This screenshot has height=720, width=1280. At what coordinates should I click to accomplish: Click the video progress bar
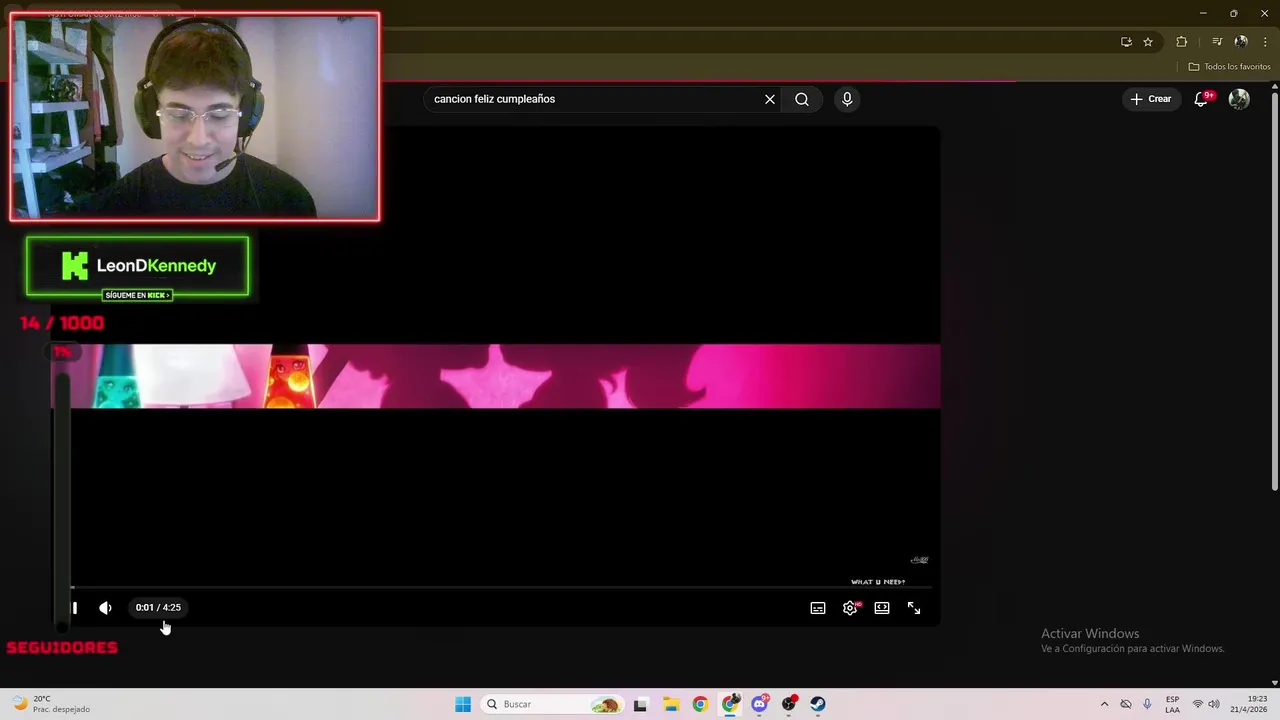[500, 588]
